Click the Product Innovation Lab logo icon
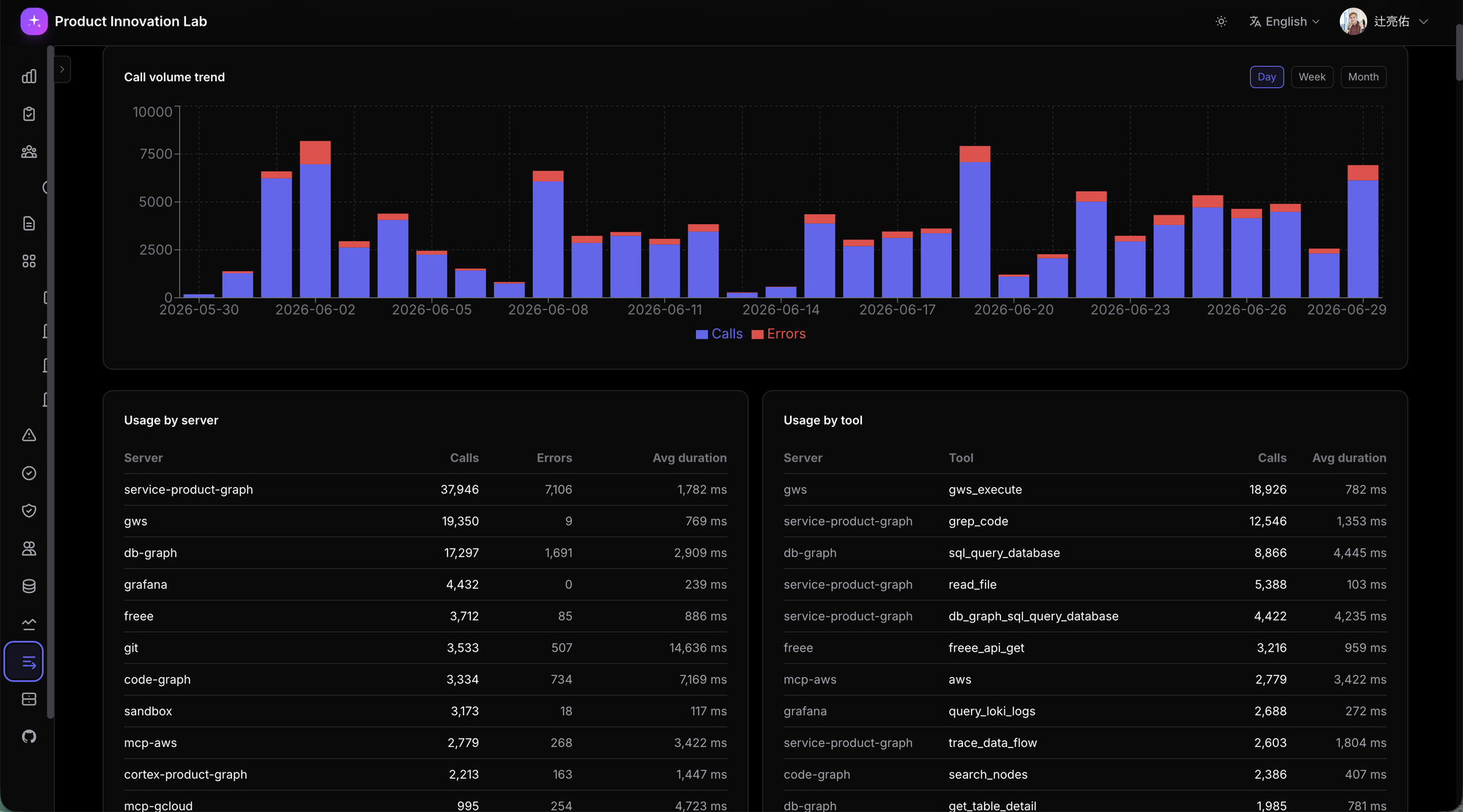This screenshot has width=1463, height=812. [x=34, y=21]
